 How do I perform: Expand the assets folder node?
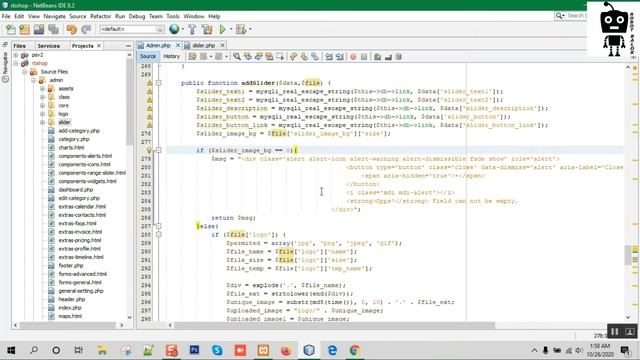click(x=42, y=89)
